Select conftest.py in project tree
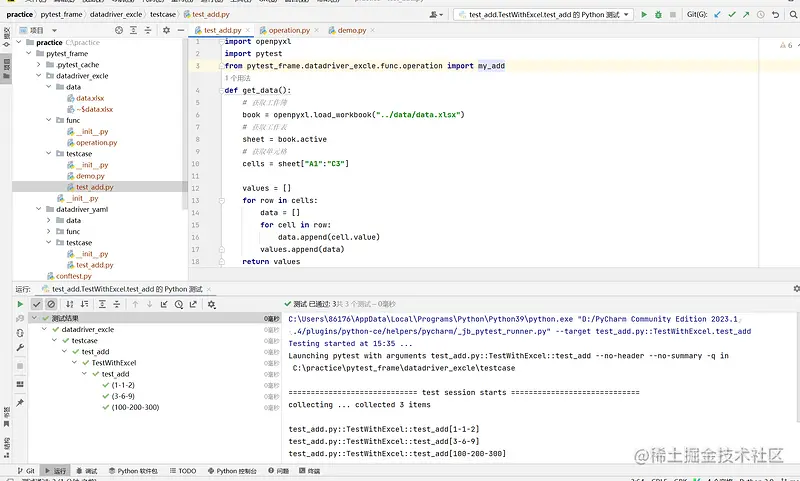The height and width of the screenshot is (481, 800). coord(73,276)
